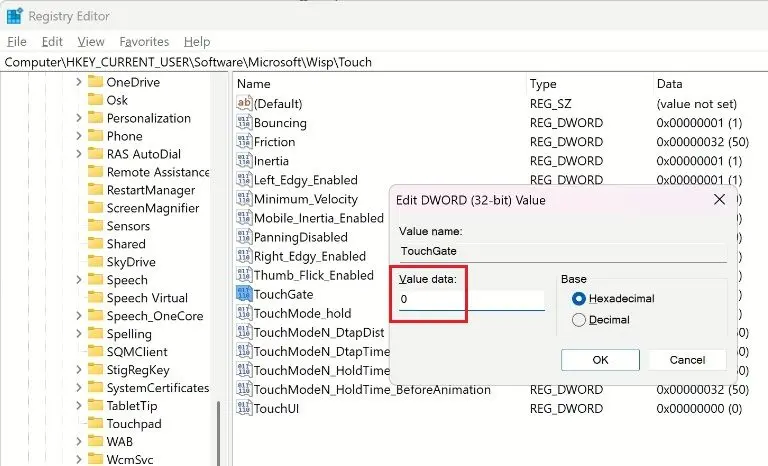Open the Favorites menu
This screenshot has width=768, height=466.
(144, 42)
